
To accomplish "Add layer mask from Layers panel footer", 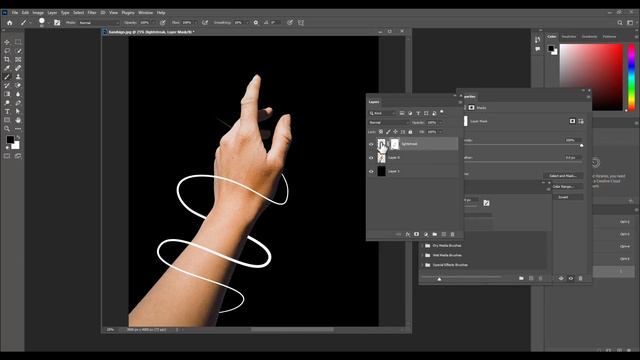I will [416, 234].
